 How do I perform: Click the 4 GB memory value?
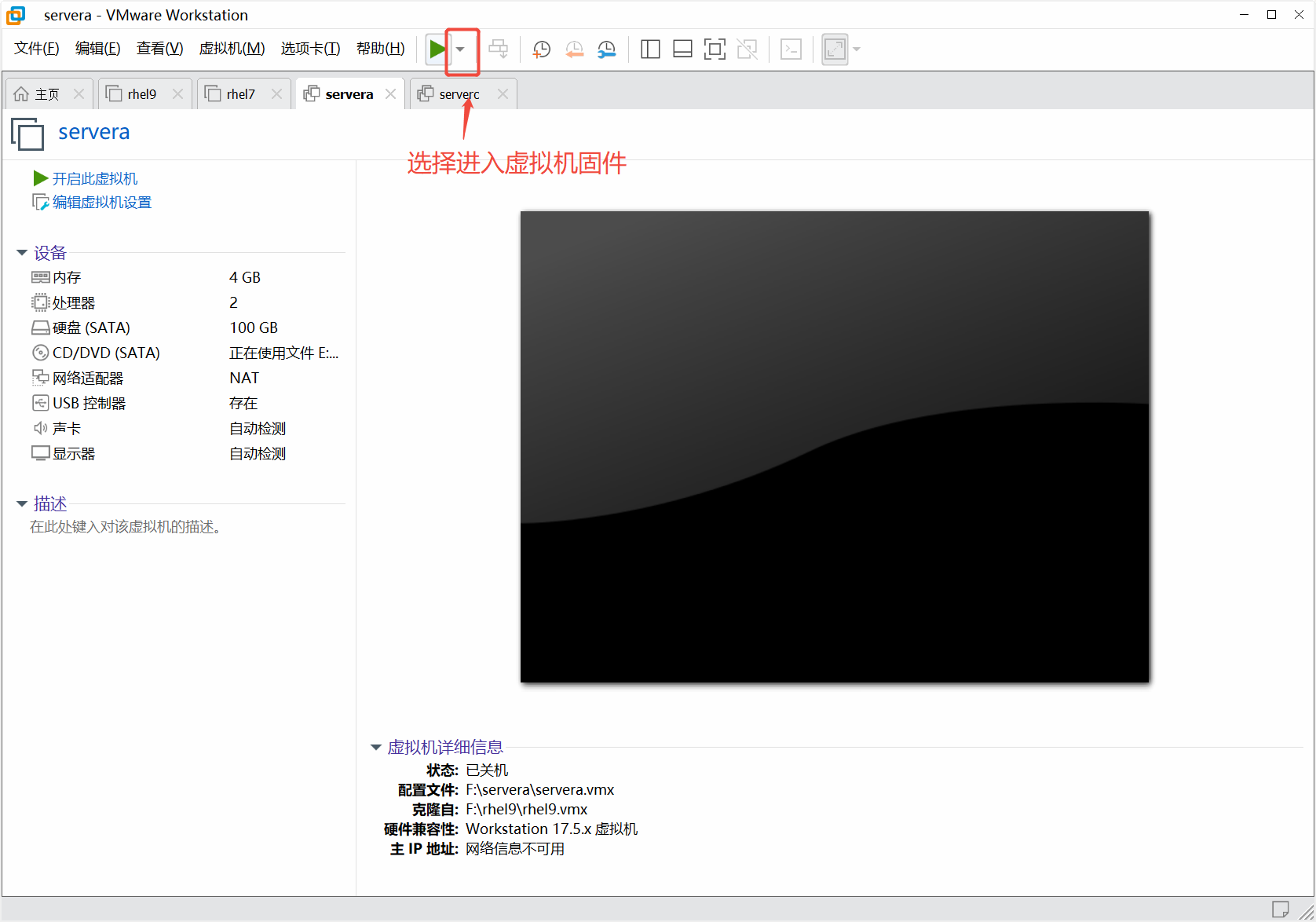(245, 278)
